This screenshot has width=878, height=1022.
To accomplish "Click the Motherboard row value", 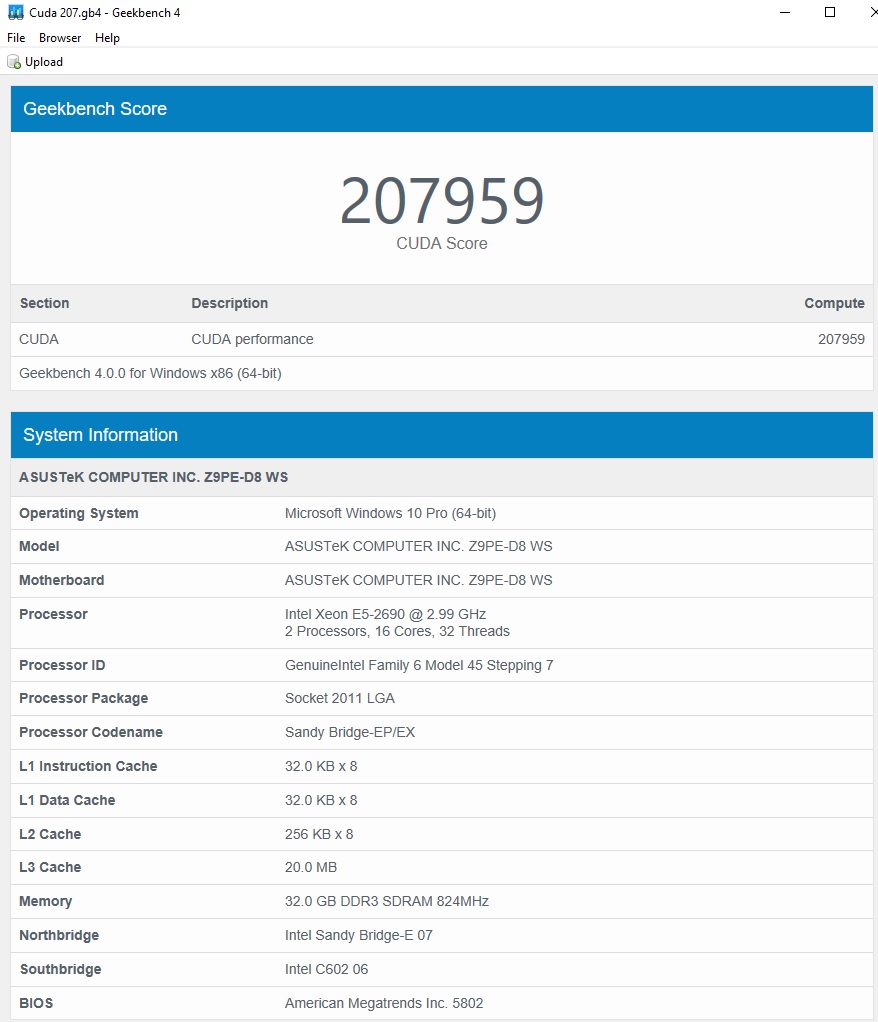I will tap(418, 580).
